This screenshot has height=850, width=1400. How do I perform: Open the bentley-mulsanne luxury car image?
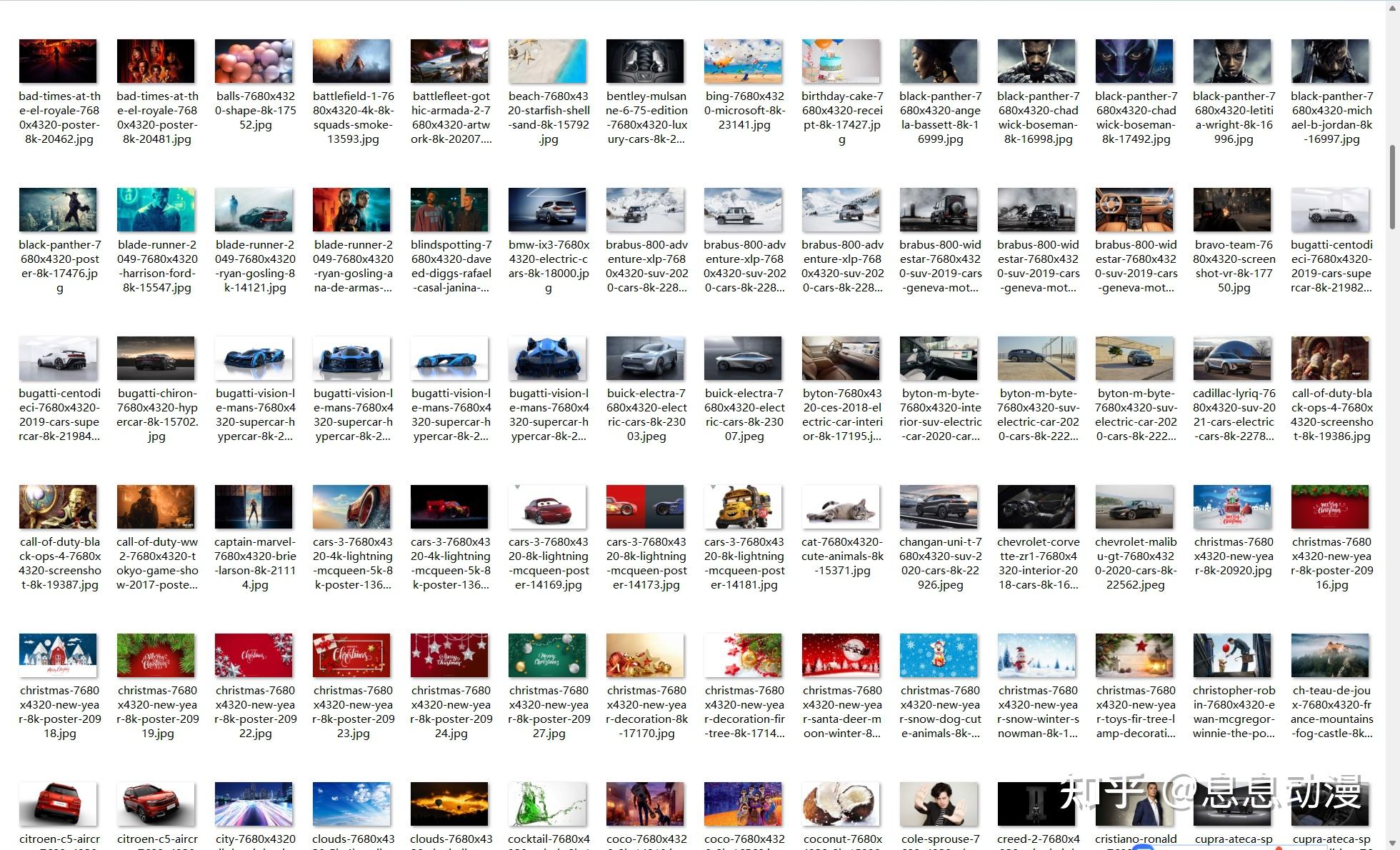pyautogui.click(x=645, y=61)
